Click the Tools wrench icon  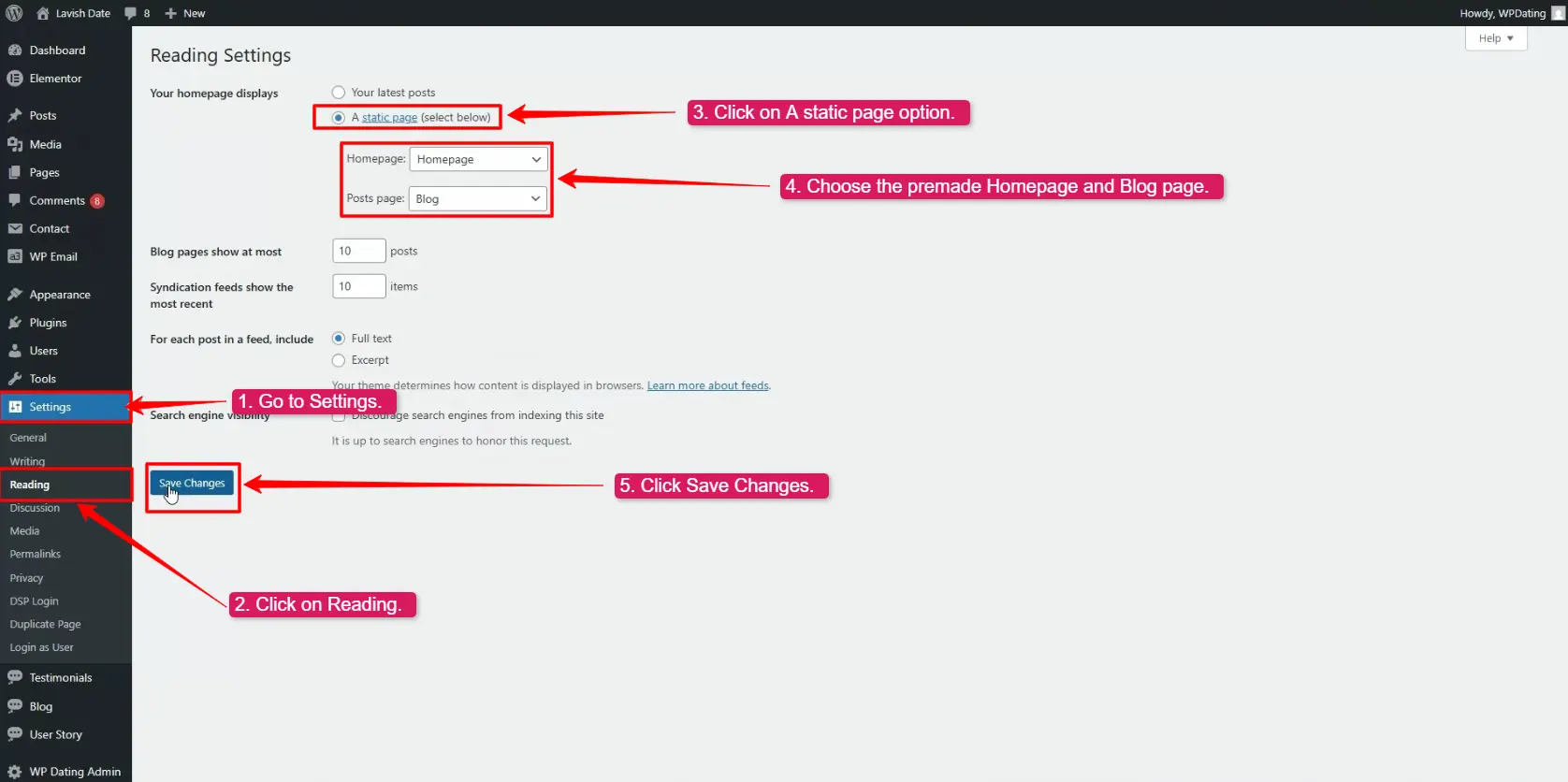[15, 379]
